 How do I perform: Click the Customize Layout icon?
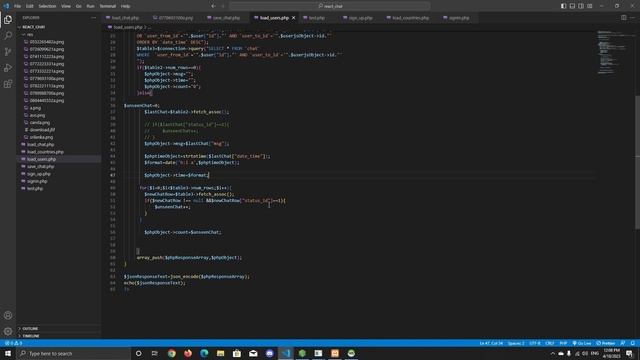590,6
